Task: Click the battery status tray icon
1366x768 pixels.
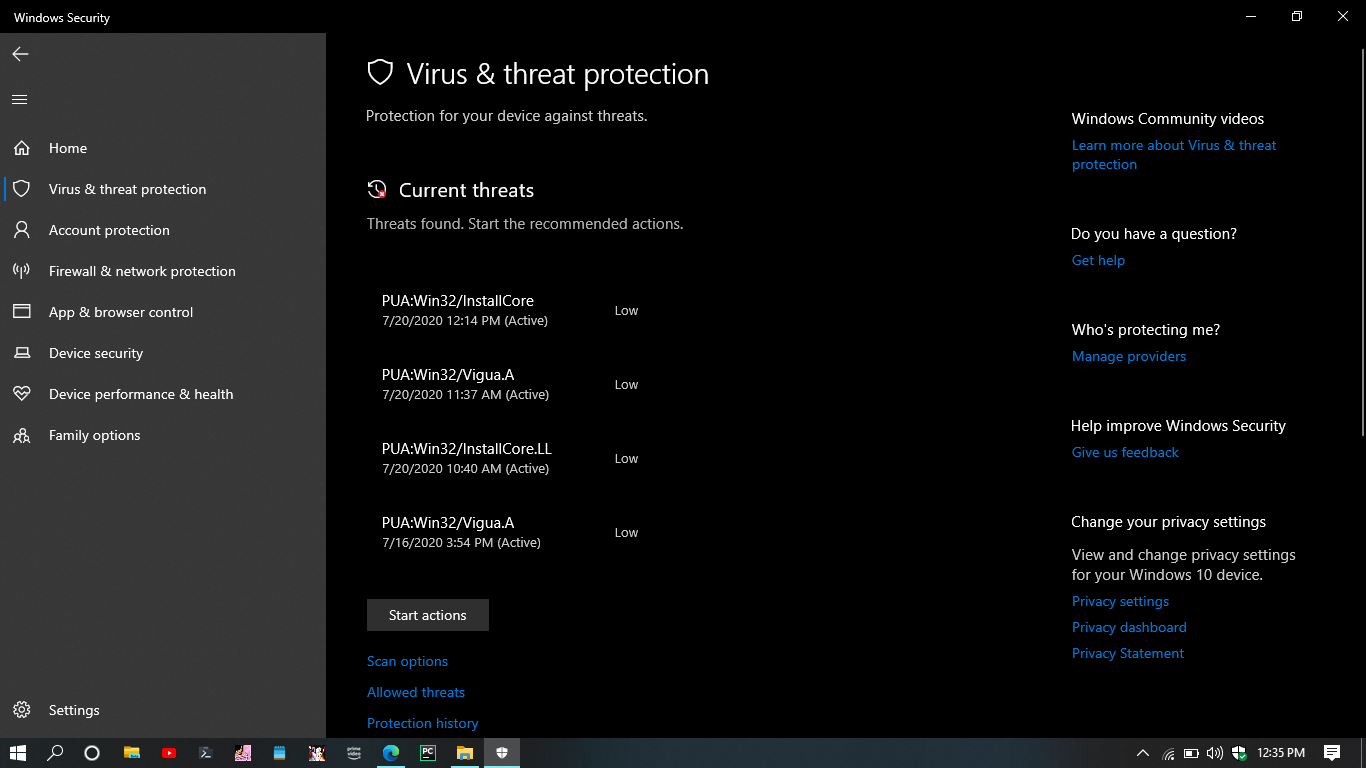Action: (1191, 753)
